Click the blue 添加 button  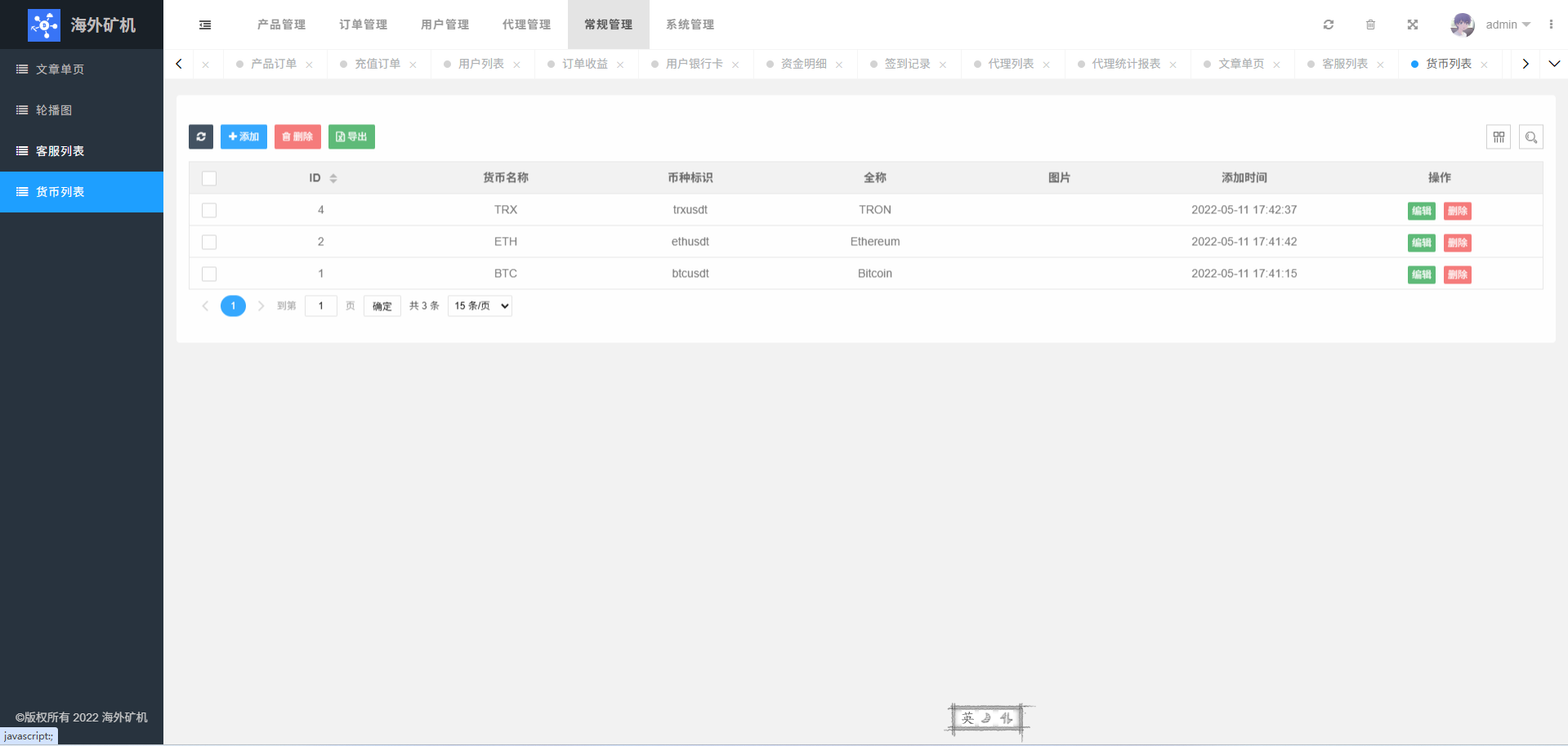pyautogui.click(x=243, y=136)
